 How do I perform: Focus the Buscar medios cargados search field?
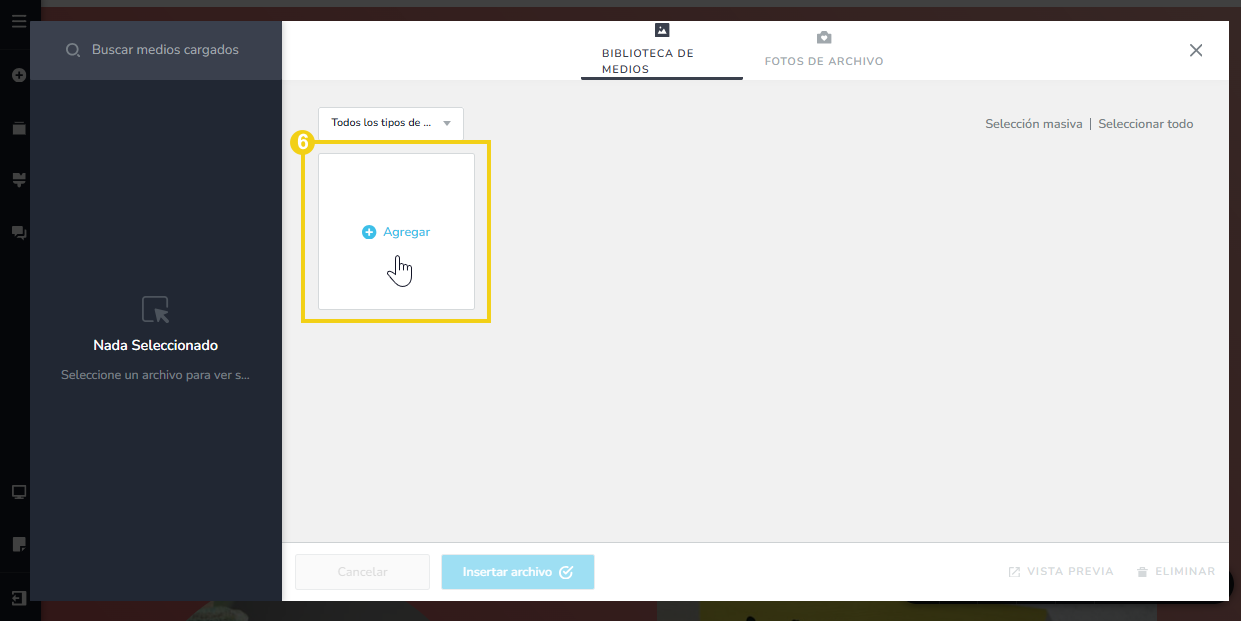[165, 50]
